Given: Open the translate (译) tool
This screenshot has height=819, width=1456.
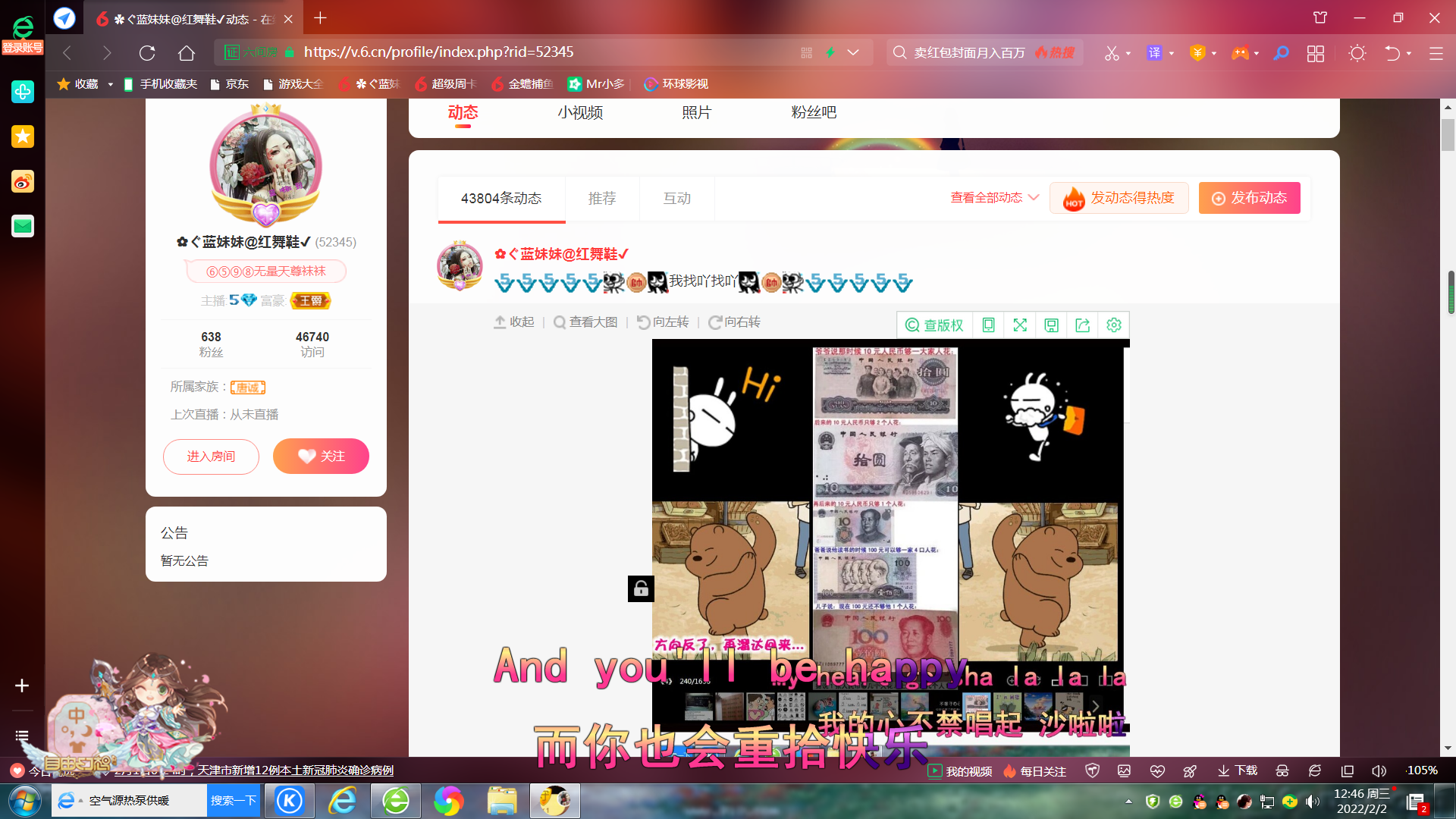Looking at the screenshot, I should click(1154, 52).
